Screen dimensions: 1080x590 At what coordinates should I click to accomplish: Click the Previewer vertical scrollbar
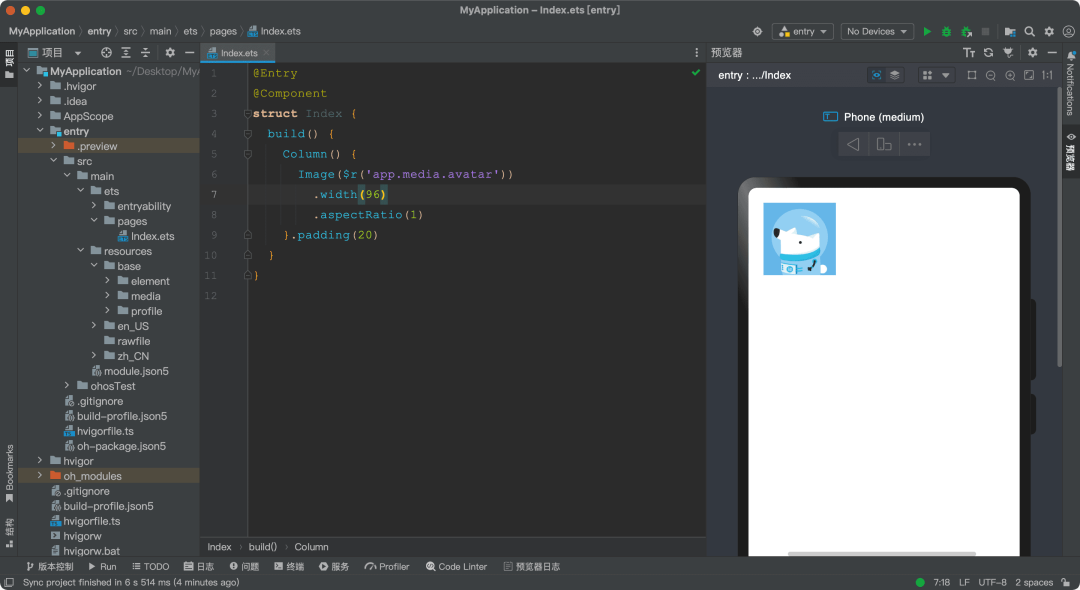[x=1059, y=227]
